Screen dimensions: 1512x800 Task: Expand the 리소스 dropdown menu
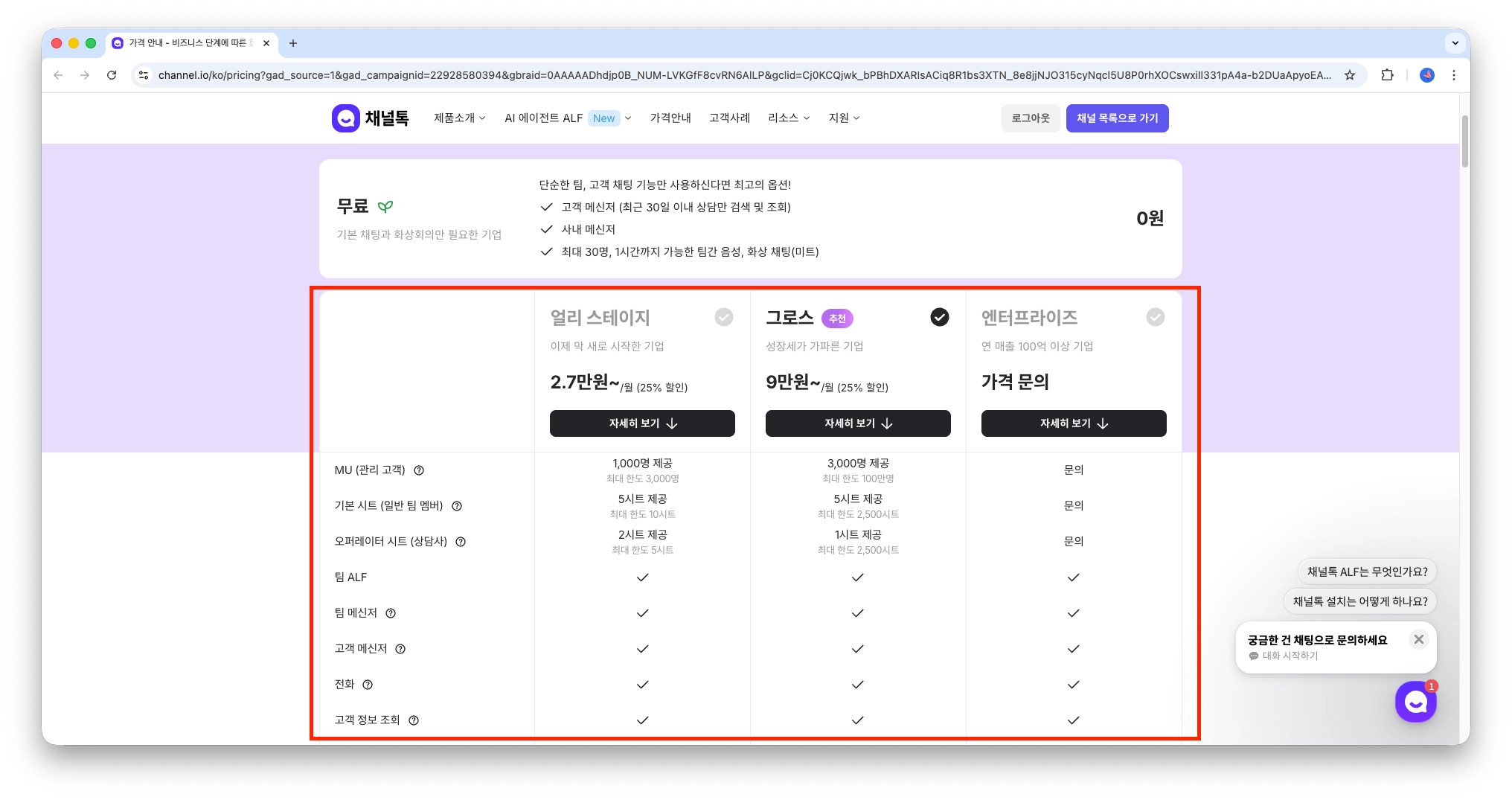coord(789,118)
